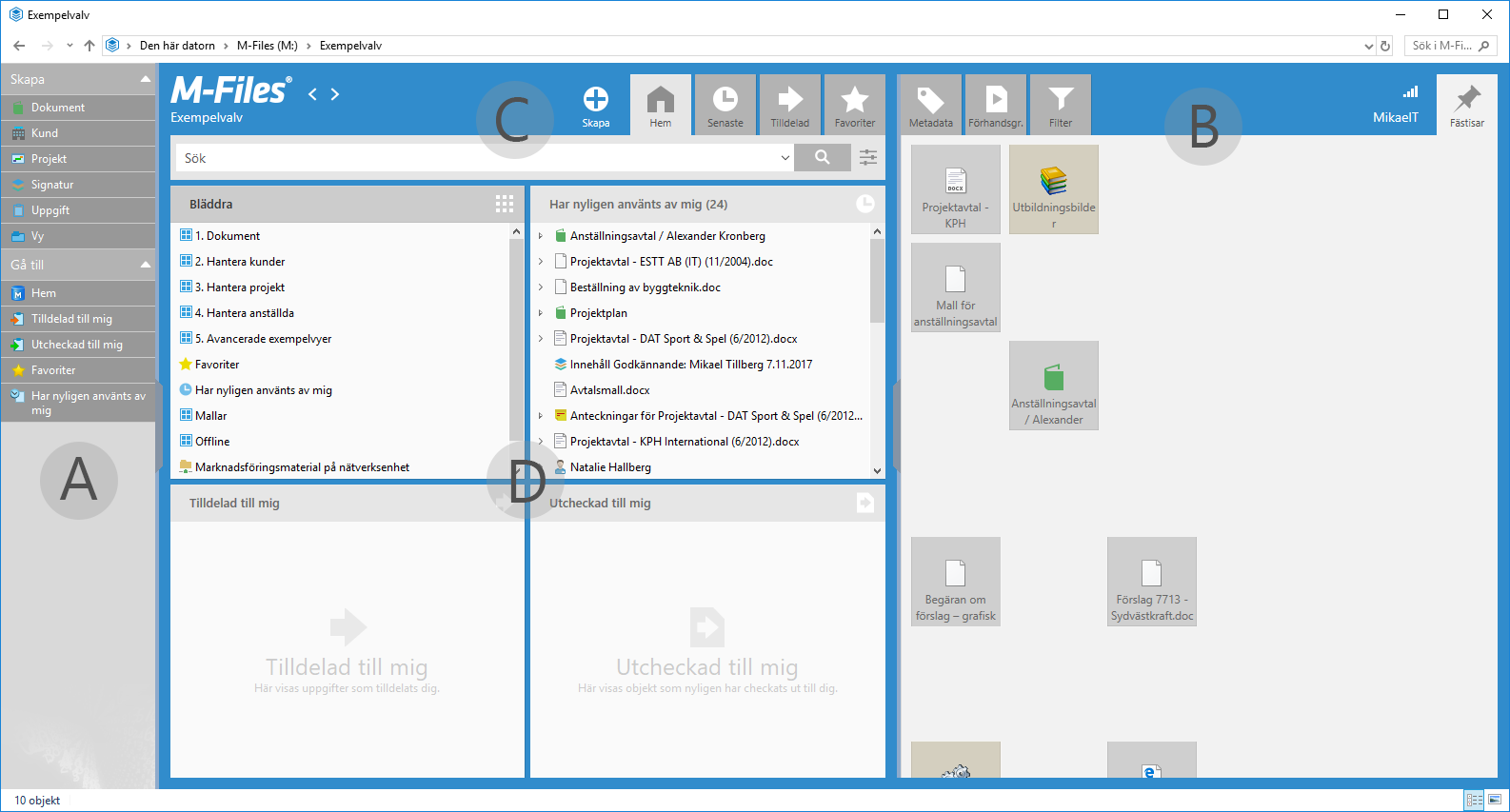
Task: Create new Signatur from sidebar
Action: (78, 185)
